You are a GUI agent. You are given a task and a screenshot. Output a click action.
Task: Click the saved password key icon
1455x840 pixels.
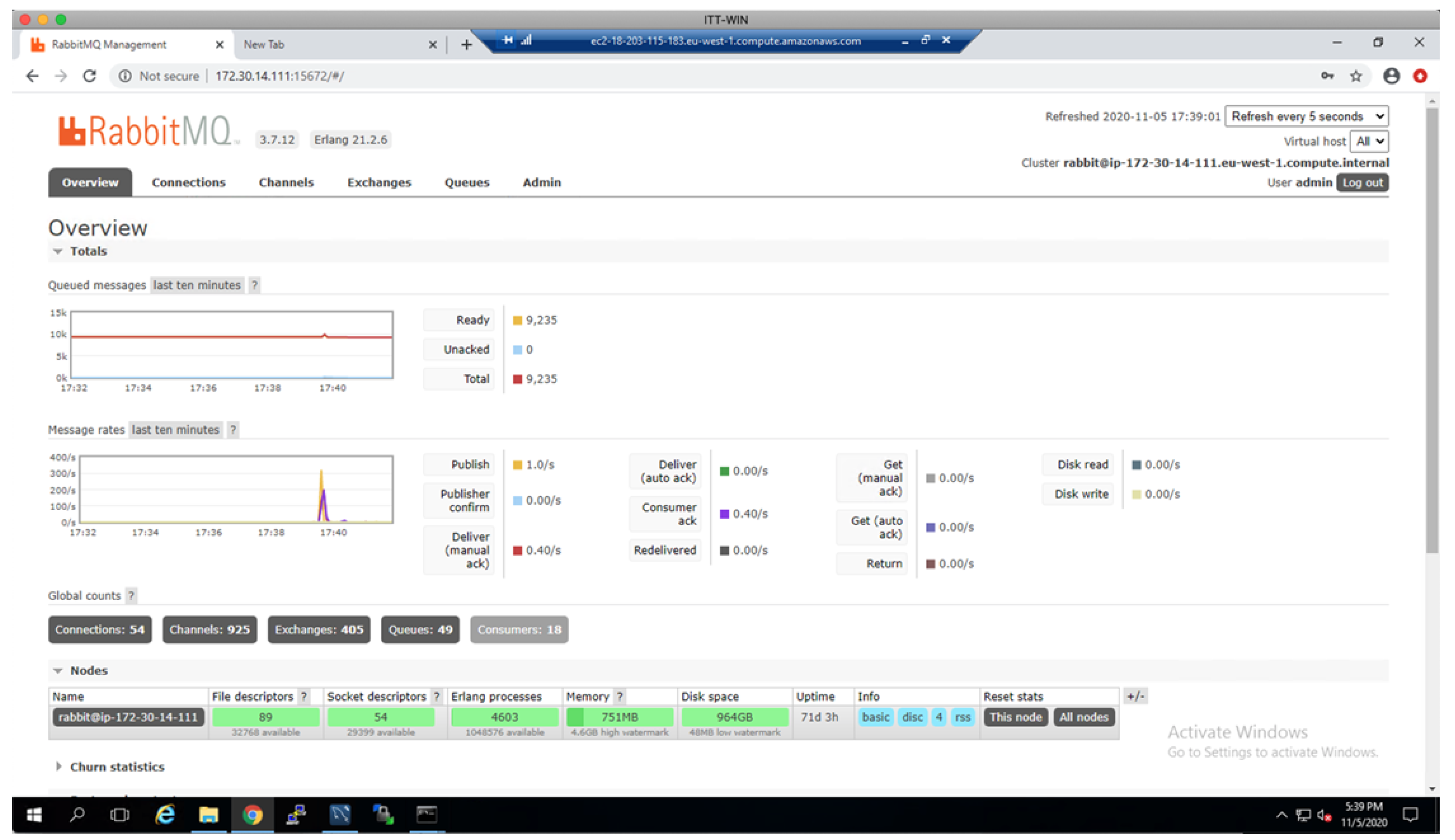tap(1327, 76)
